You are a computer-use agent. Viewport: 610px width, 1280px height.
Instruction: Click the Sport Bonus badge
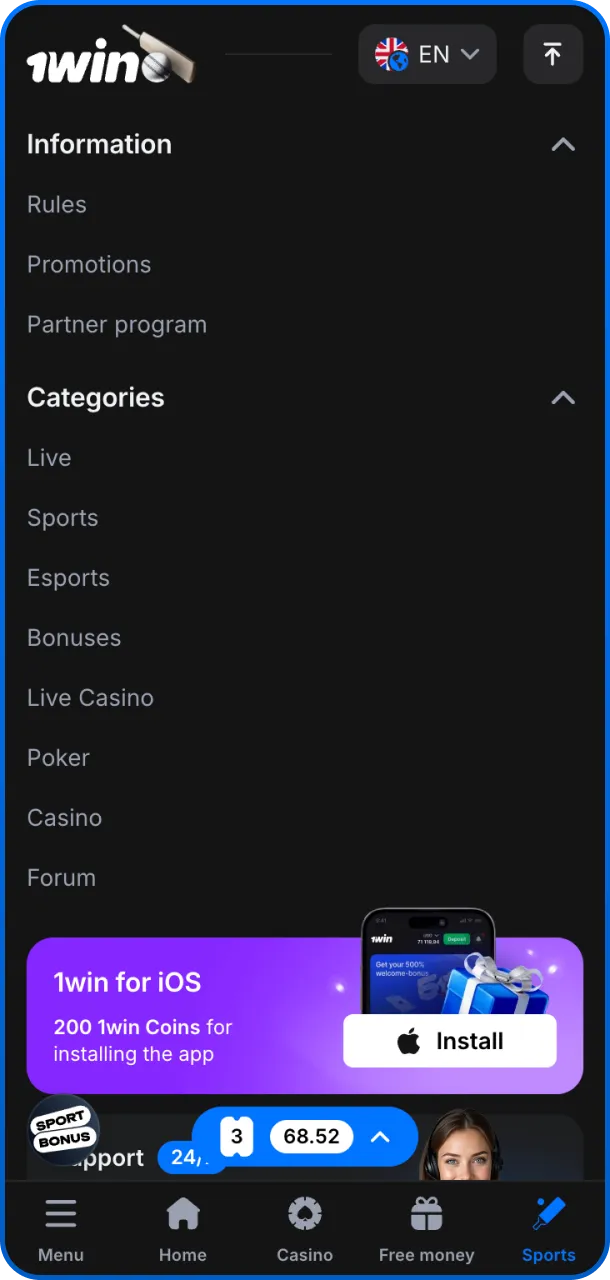63,1131
